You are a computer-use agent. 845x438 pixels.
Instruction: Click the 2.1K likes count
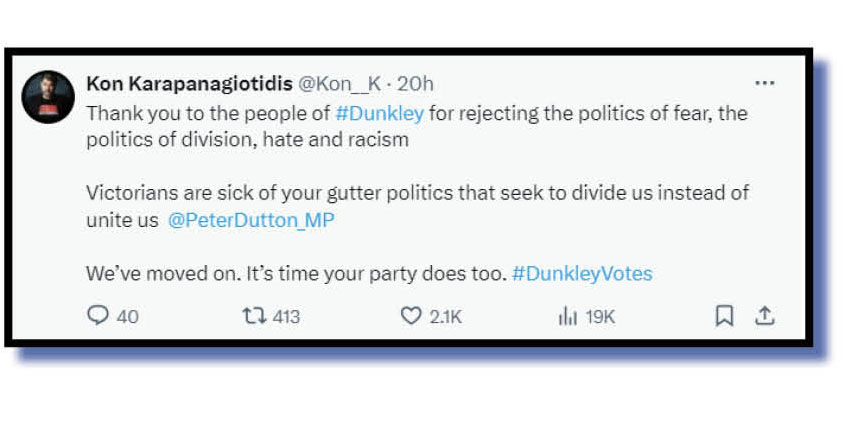click(x=445, y=317)
